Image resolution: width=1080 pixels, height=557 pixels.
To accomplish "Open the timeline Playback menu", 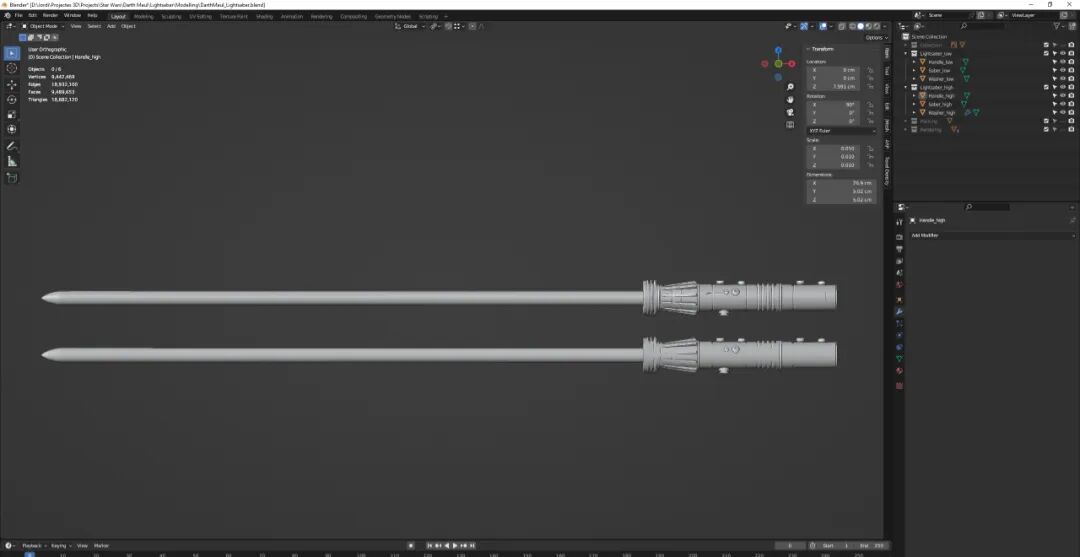I will (x=32, y=545).
